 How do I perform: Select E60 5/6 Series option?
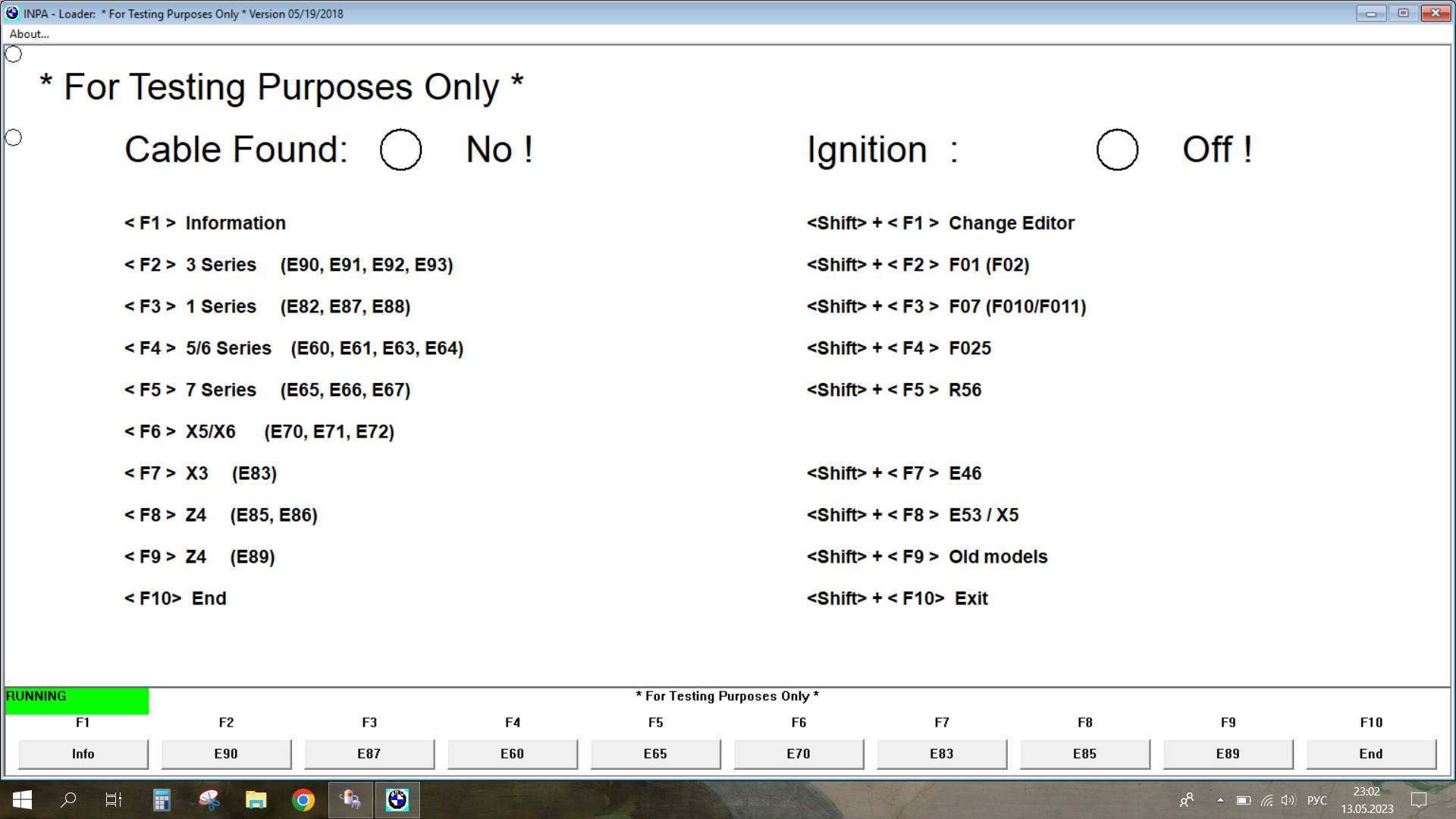point(511,753)
